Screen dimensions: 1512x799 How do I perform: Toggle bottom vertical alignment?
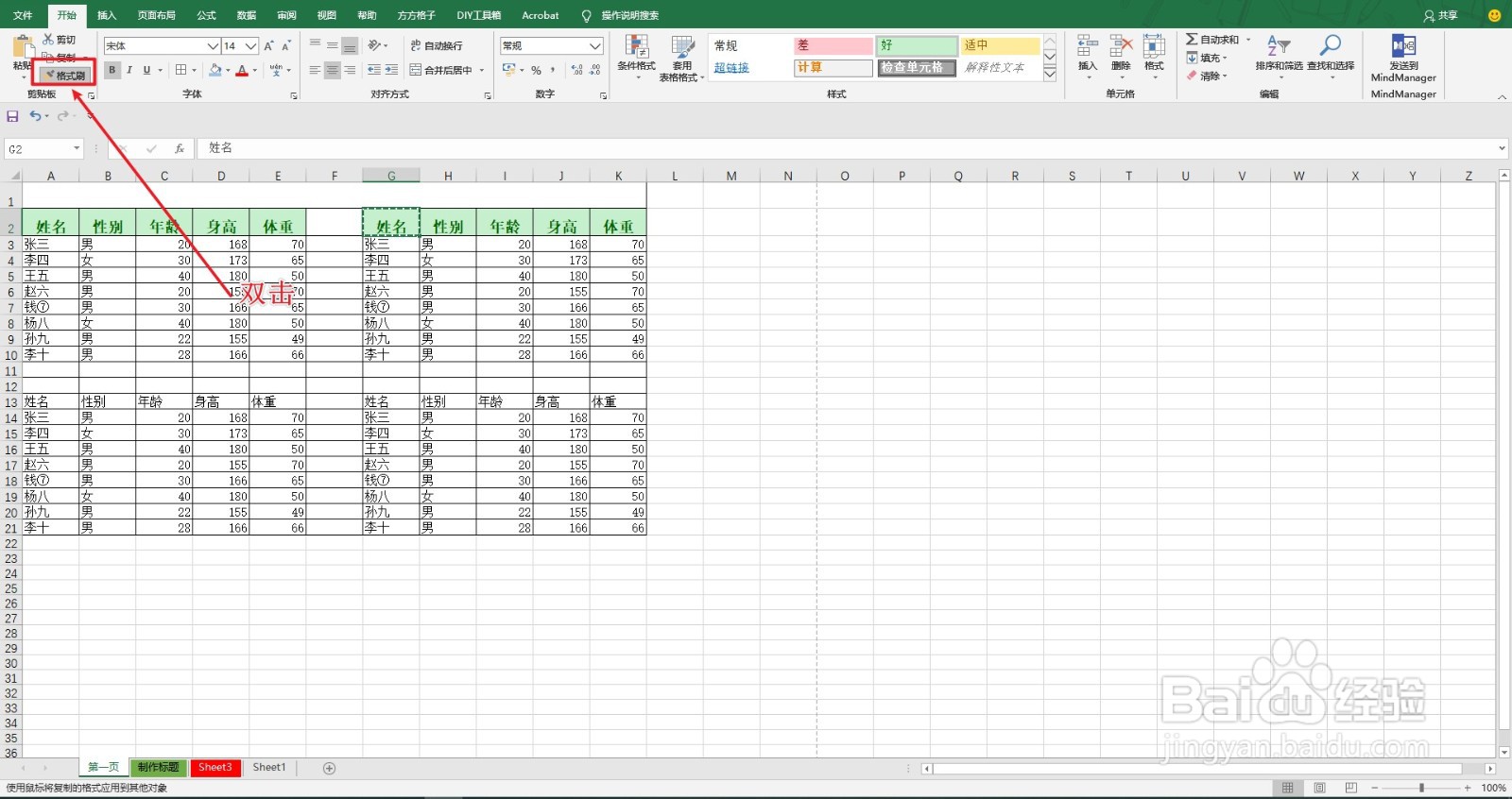[350, 45]
